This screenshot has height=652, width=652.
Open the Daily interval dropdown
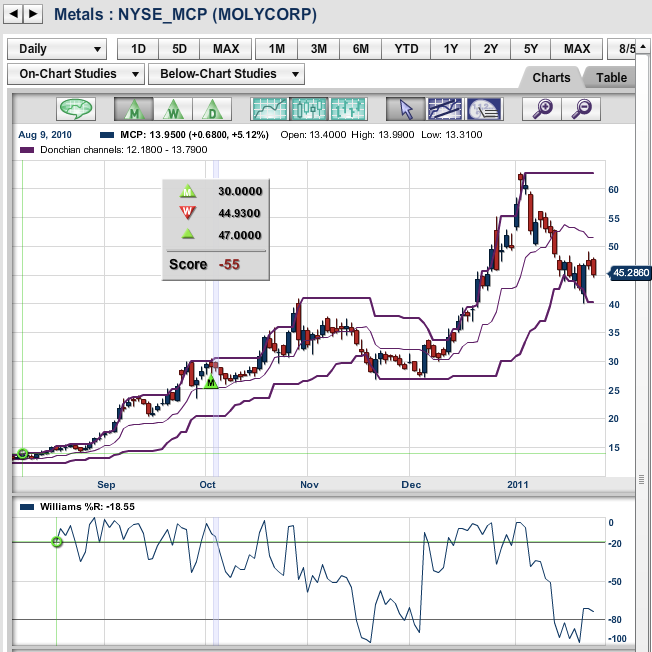[58, 49]
